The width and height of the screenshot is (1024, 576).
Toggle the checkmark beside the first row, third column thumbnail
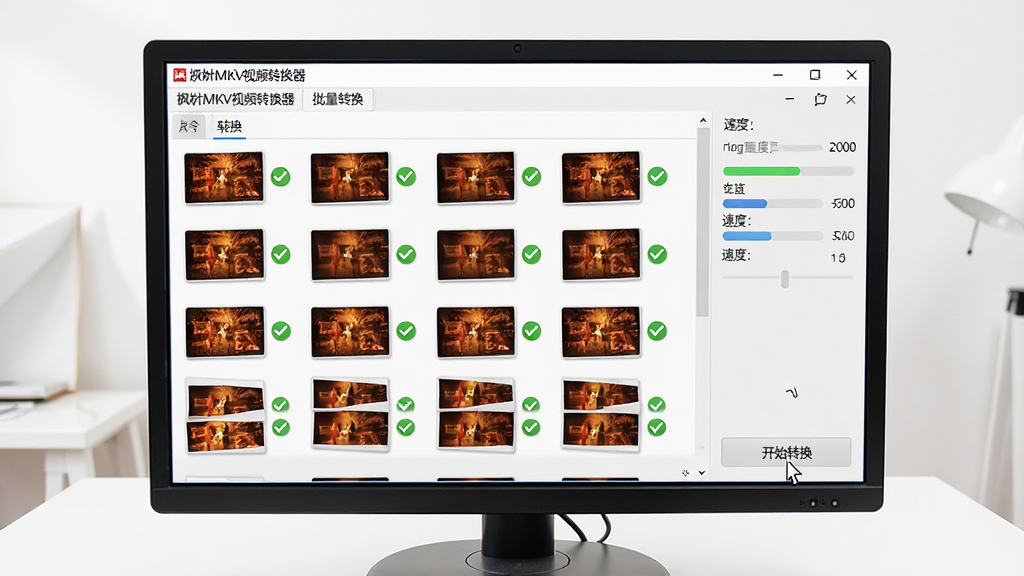(532, 176)
